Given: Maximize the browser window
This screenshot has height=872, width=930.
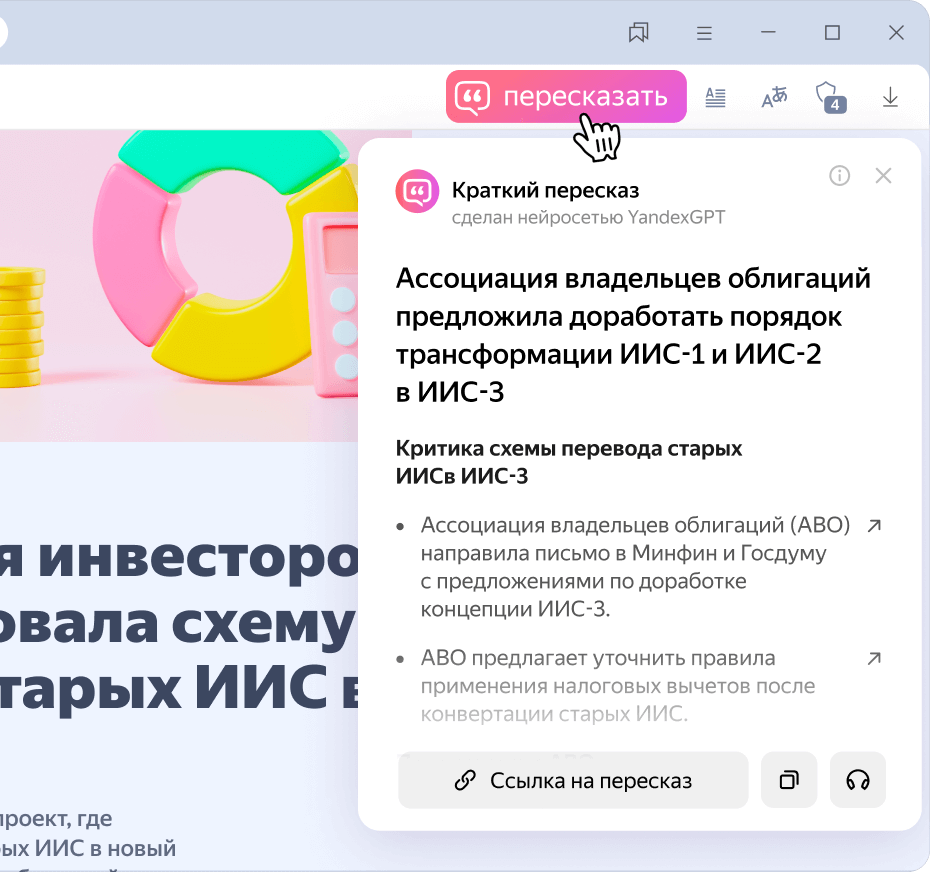Looking at the screenshot, I should [x=832, y=33].
